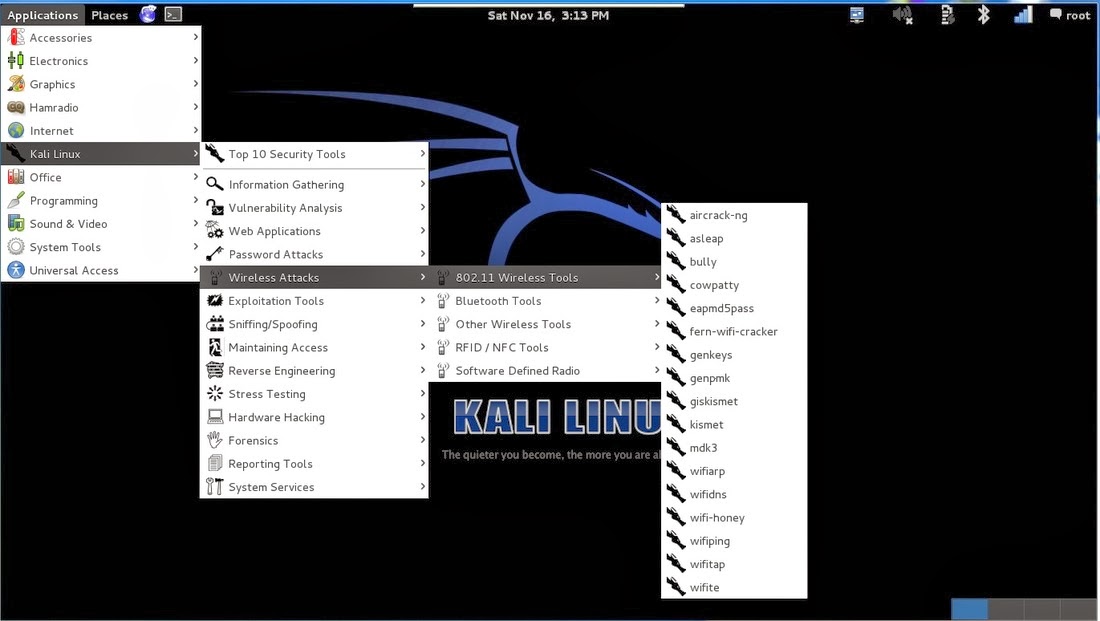Viewport: 1100px width, 621px height.
Task: Click the Universal Access icon
Action: coord(15,270)
